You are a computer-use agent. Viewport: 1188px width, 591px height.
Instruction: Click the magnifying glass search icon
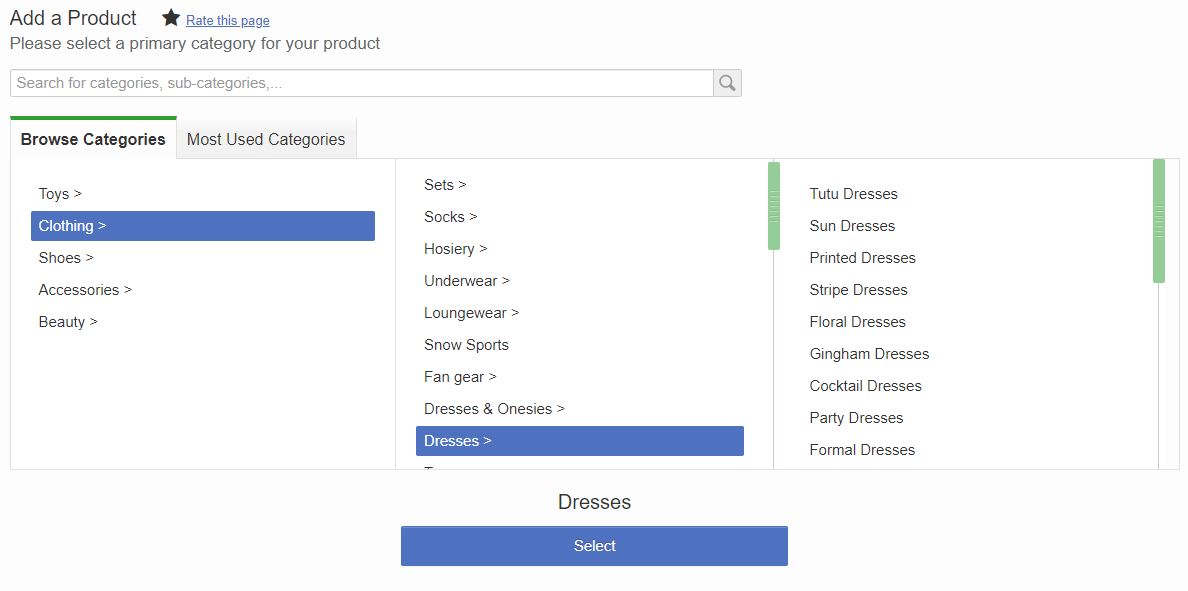pos(727,83)
